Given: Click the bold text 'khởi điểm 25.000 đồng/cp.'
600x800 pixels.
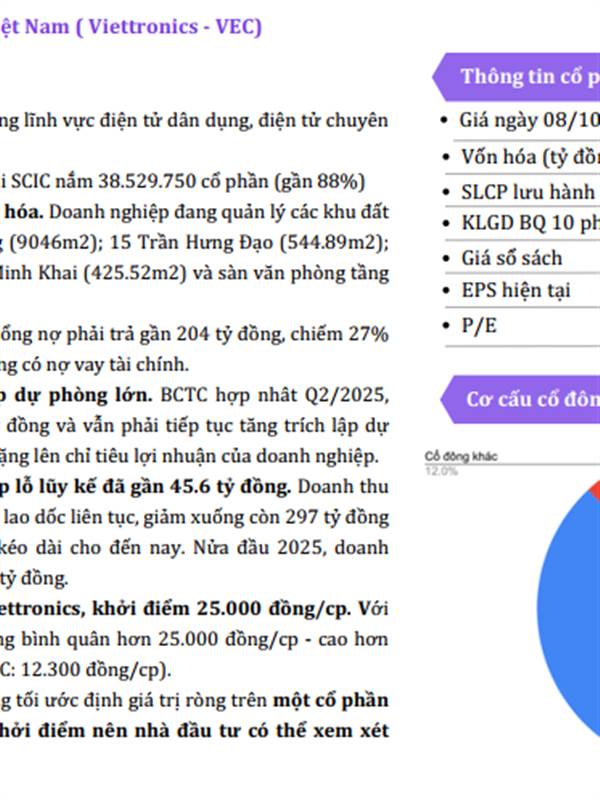Looking at the screenshot, I should pyautogui.click(x=221, y=609).
